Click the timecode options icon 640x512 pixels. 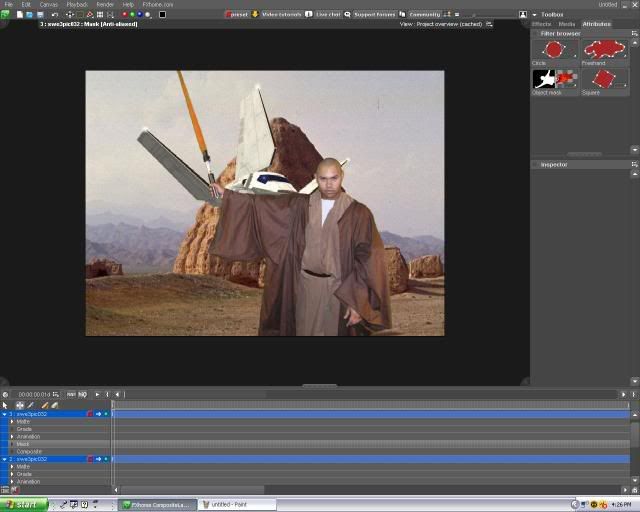click(x=56, y=394)
